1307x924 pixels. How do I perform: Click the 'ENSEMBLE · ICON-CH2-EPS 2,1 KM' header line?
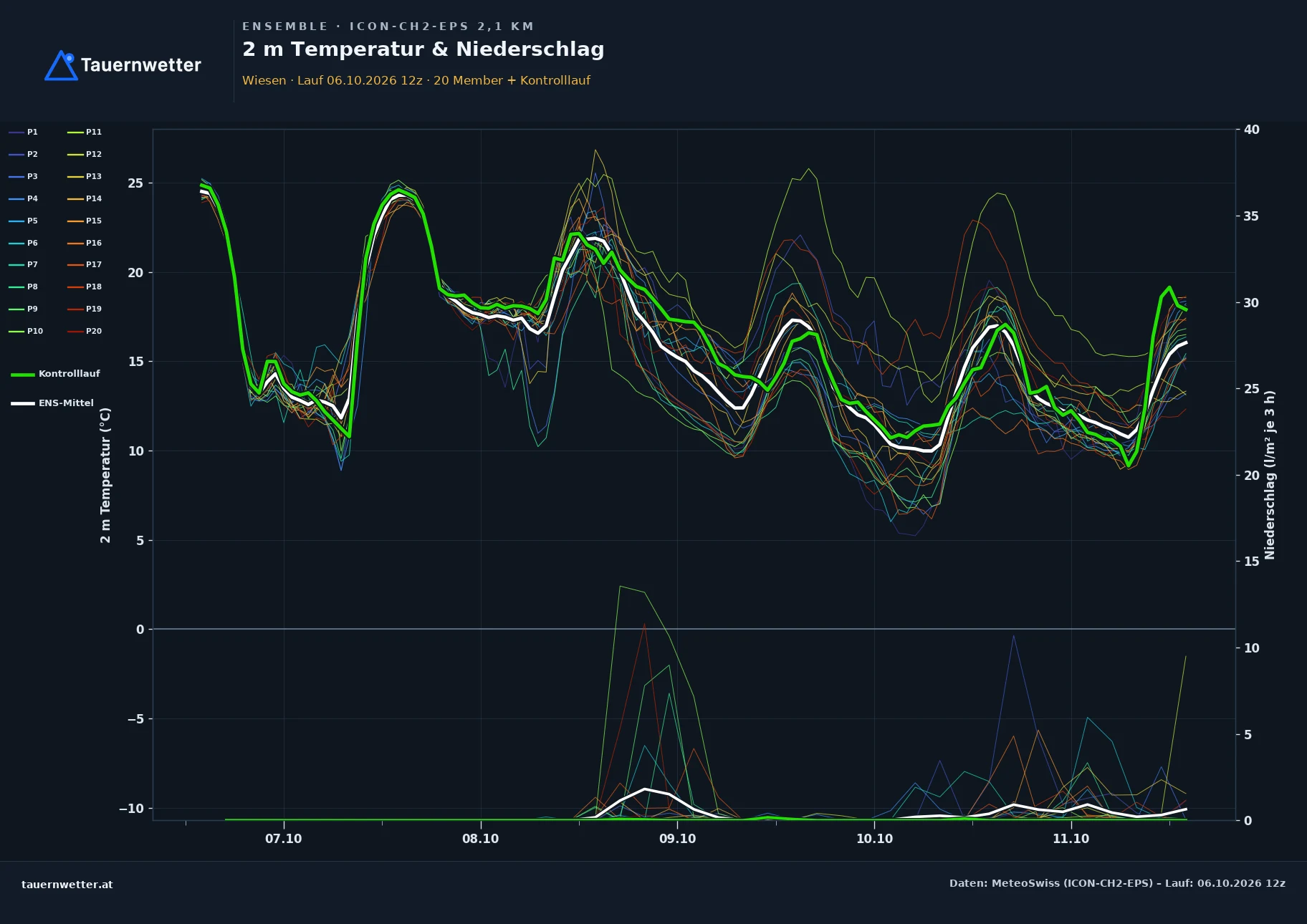(x=388, y=27)
